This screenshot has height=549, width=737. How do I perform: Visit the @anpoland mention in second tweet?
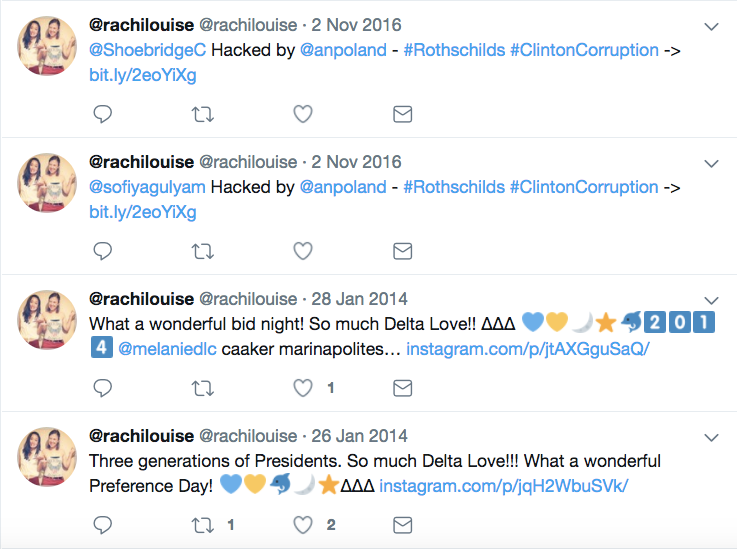[343, 187]
